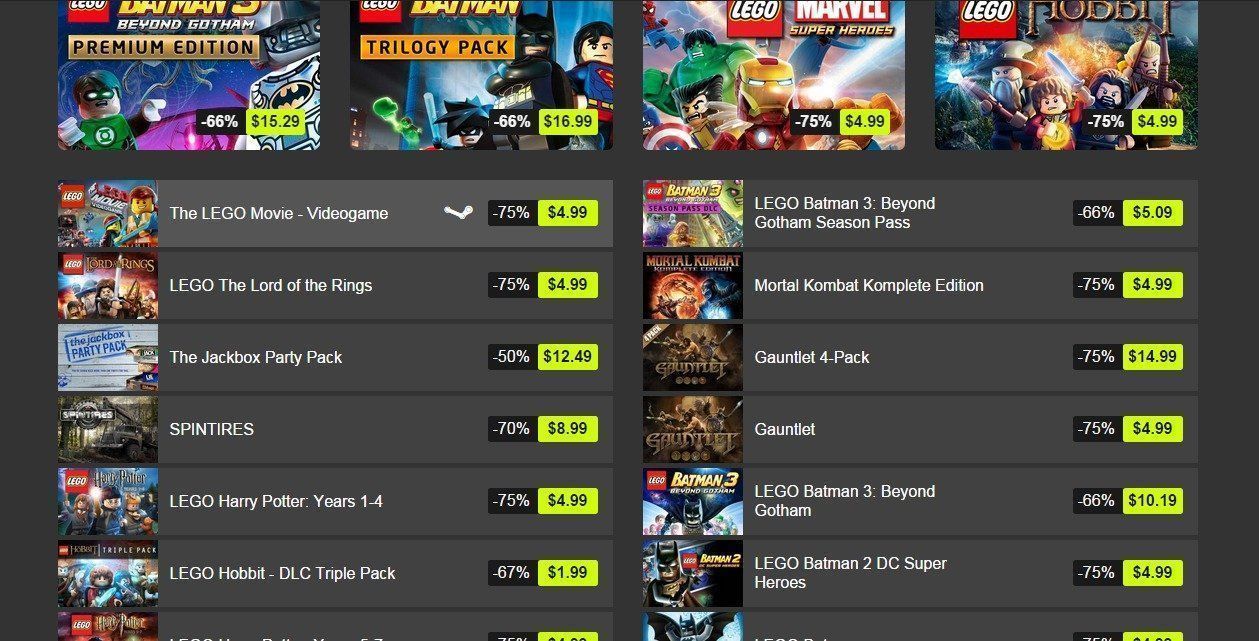The height and width of the screenshot is (641, 1259).
Task: Click the Gauntlet 4-Pack thumbnail image
Action: point(693,357)
